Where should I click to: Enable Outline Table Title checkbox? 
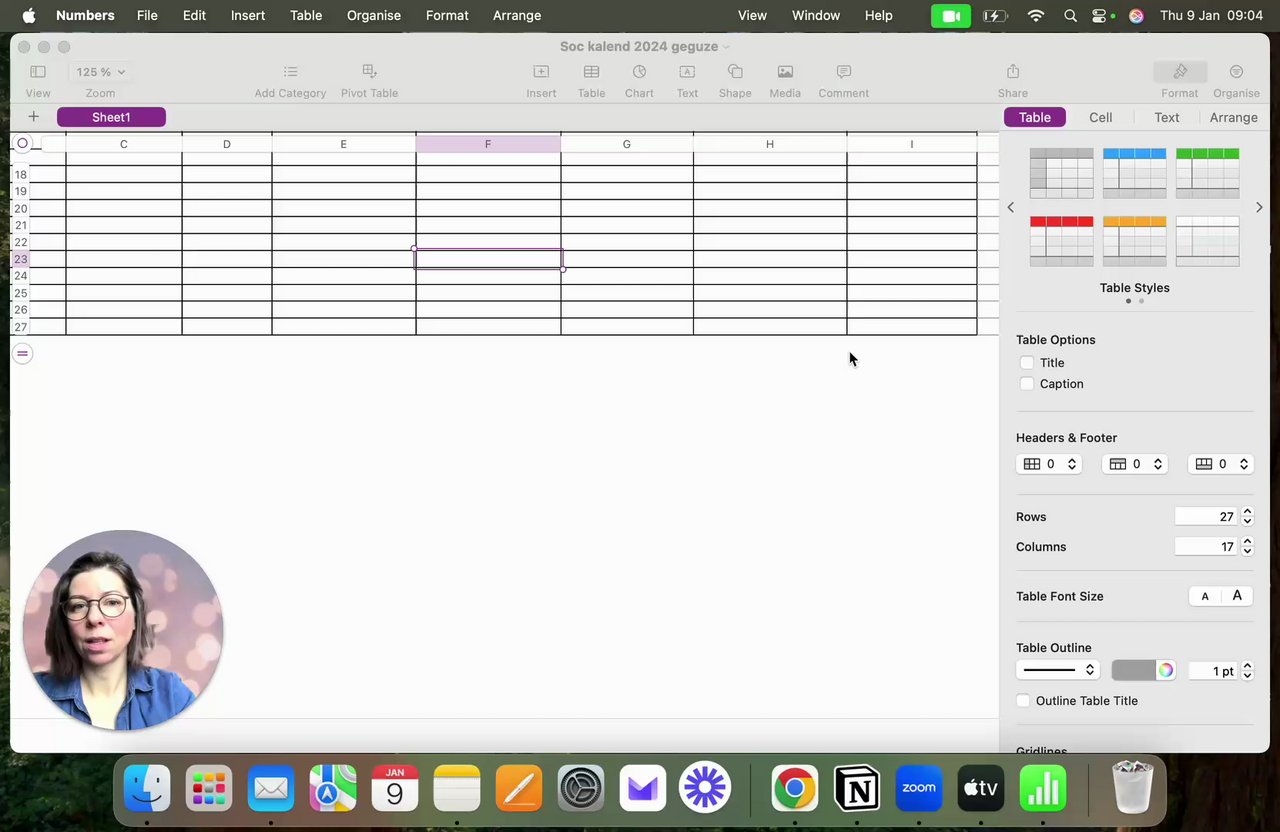[x=1023, y=701]
